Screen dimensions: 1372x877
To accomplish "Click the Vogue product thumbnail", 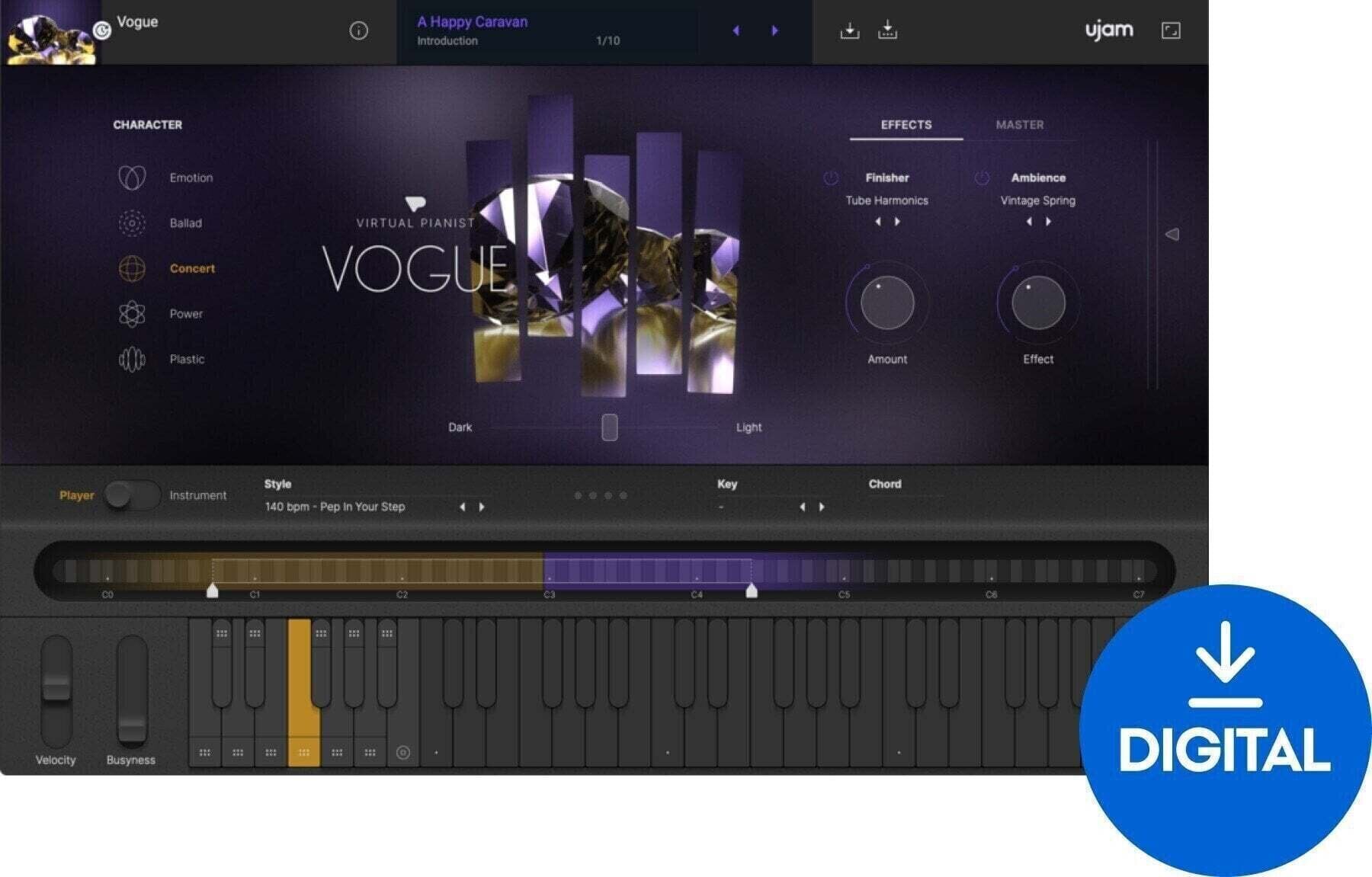I will [x=51, y=32].
